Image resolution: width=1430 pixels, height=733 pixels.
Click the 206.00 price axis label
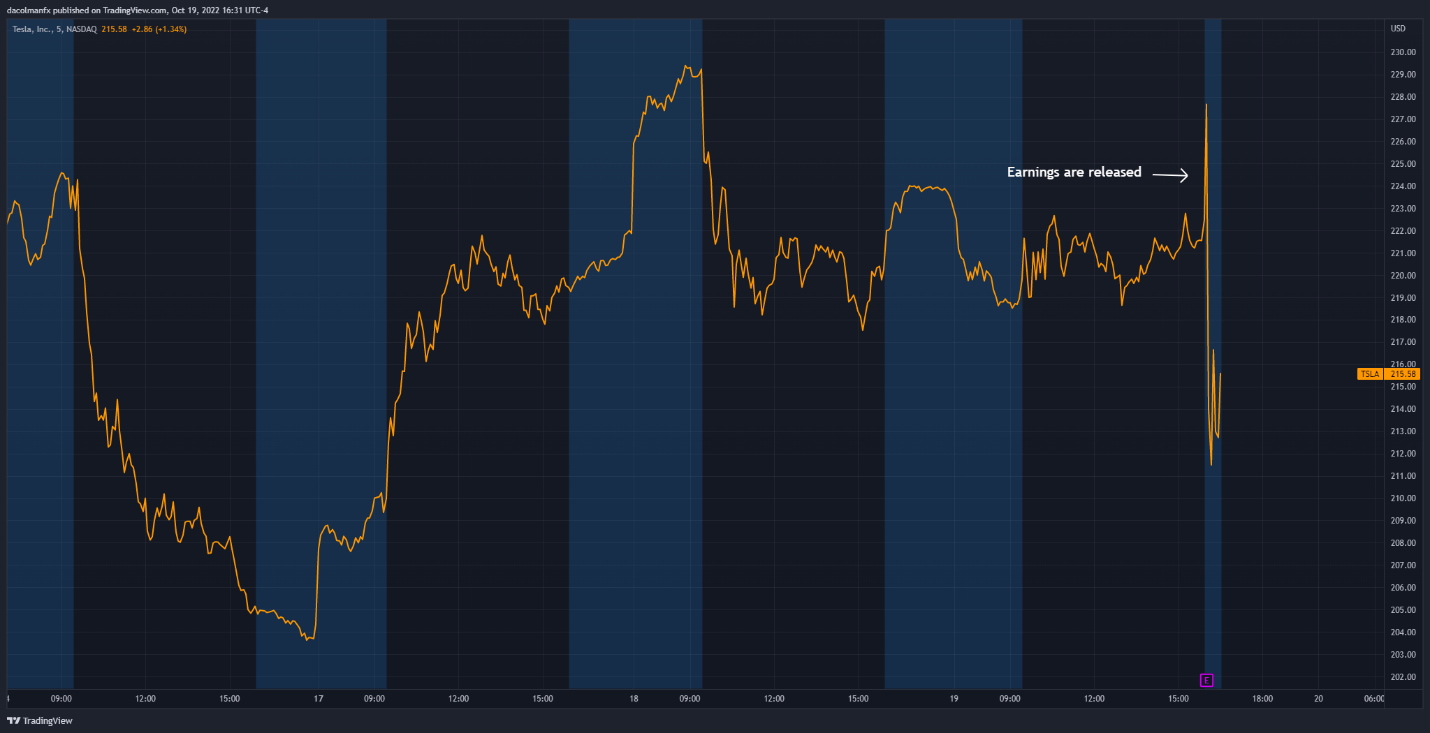(1402, 588)
